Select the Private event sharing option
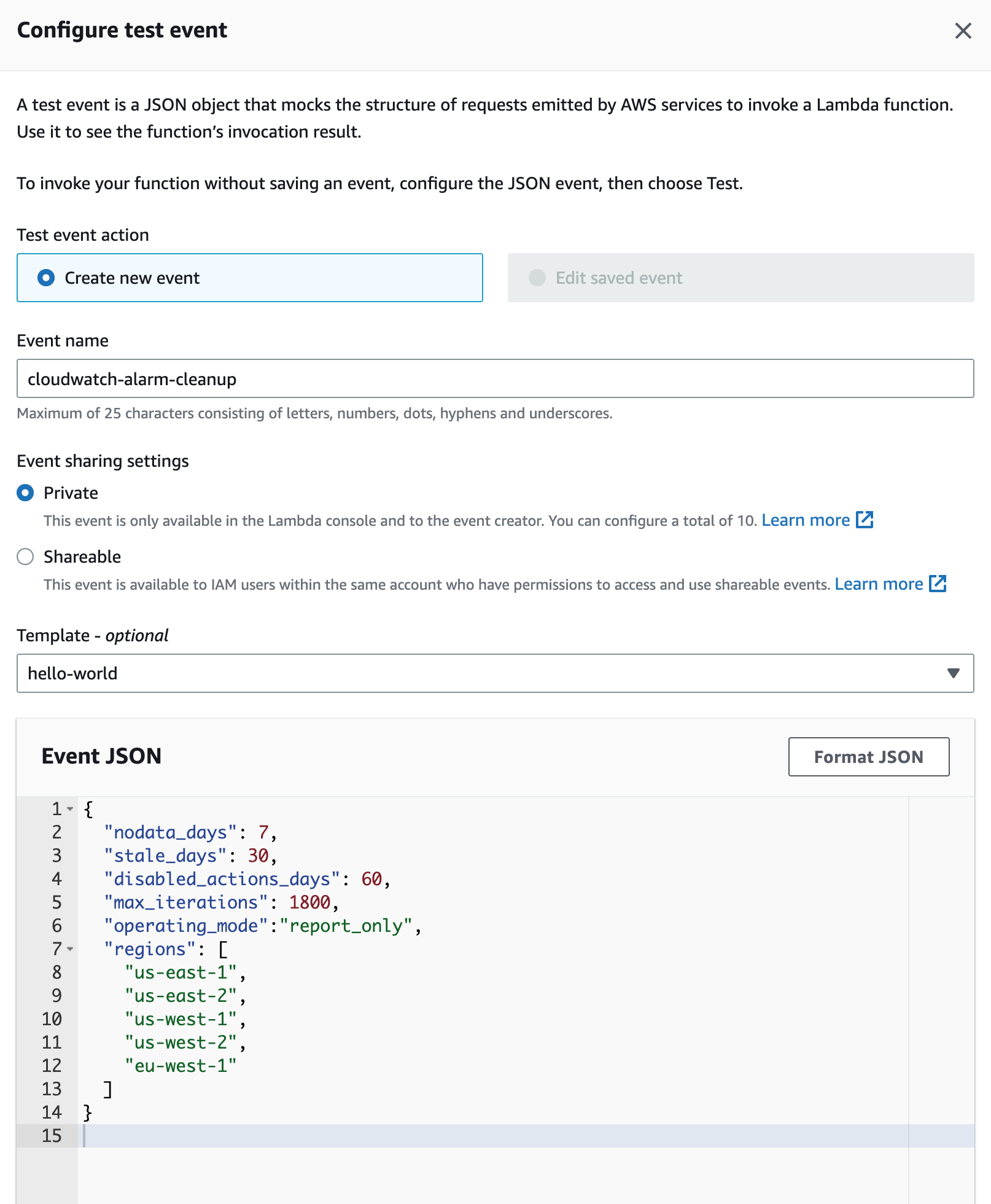The height and width of the screenshot is (1204, 991). 25,492
